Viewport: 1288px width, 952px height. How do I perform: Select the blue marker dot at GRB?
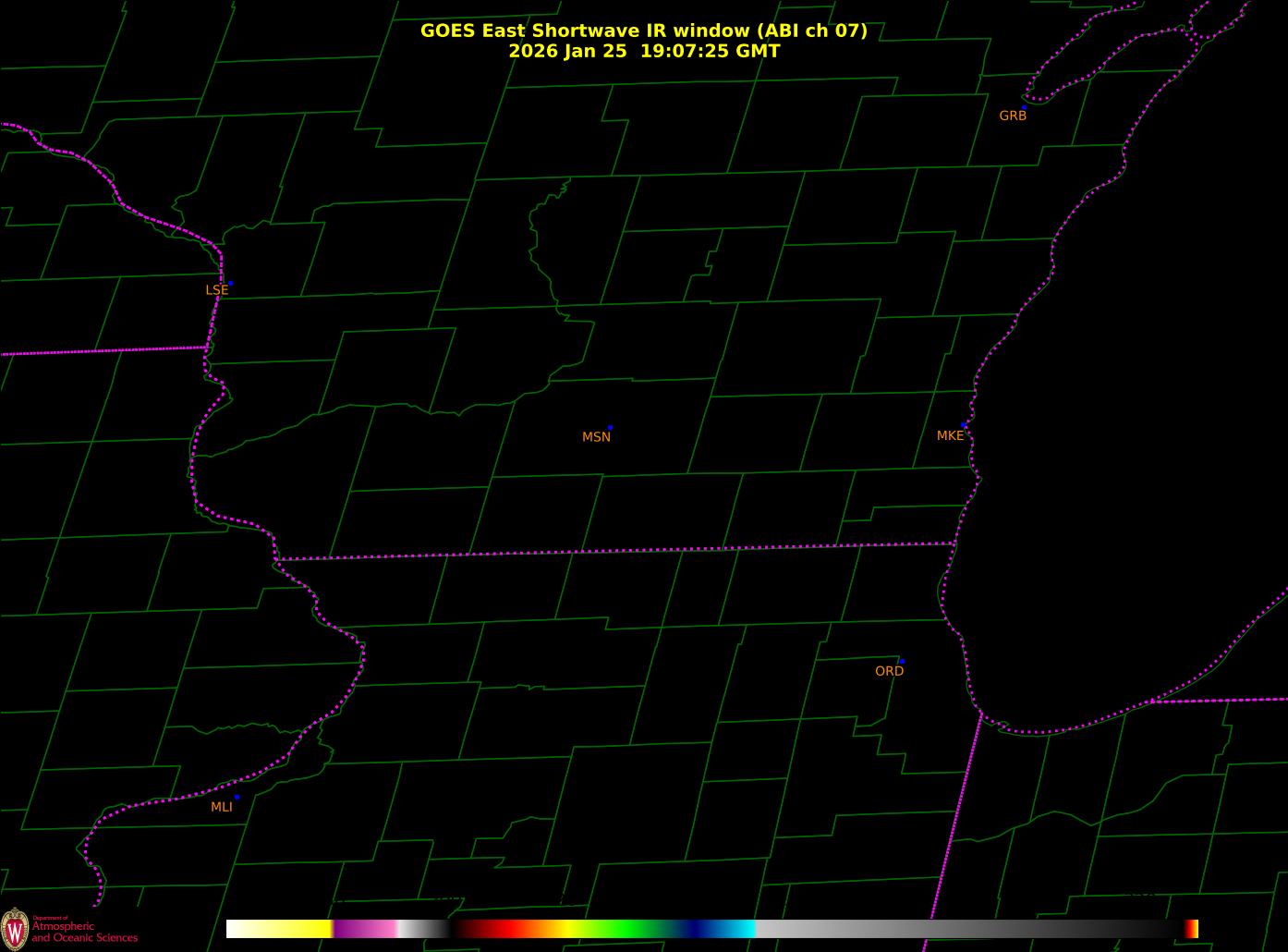[1024, 107]
